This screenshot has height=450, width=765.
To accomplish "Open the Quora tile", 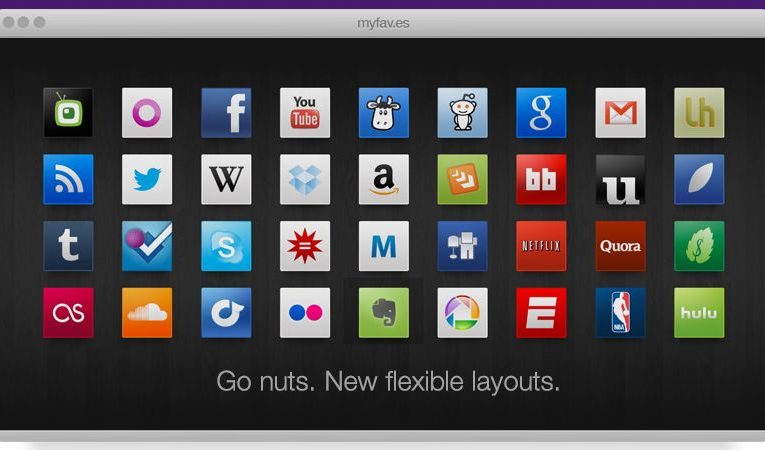I will (621, 246).
